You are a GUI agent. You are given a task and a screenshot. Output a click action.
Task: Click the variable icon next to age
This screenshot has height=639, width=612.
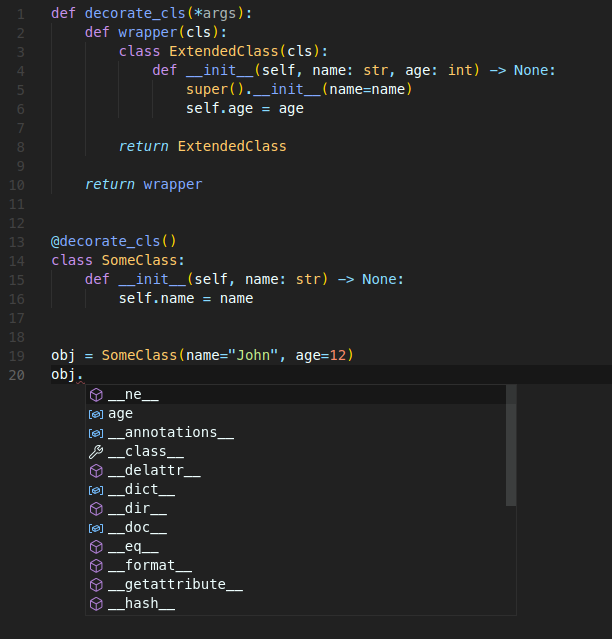coord(96,414)
